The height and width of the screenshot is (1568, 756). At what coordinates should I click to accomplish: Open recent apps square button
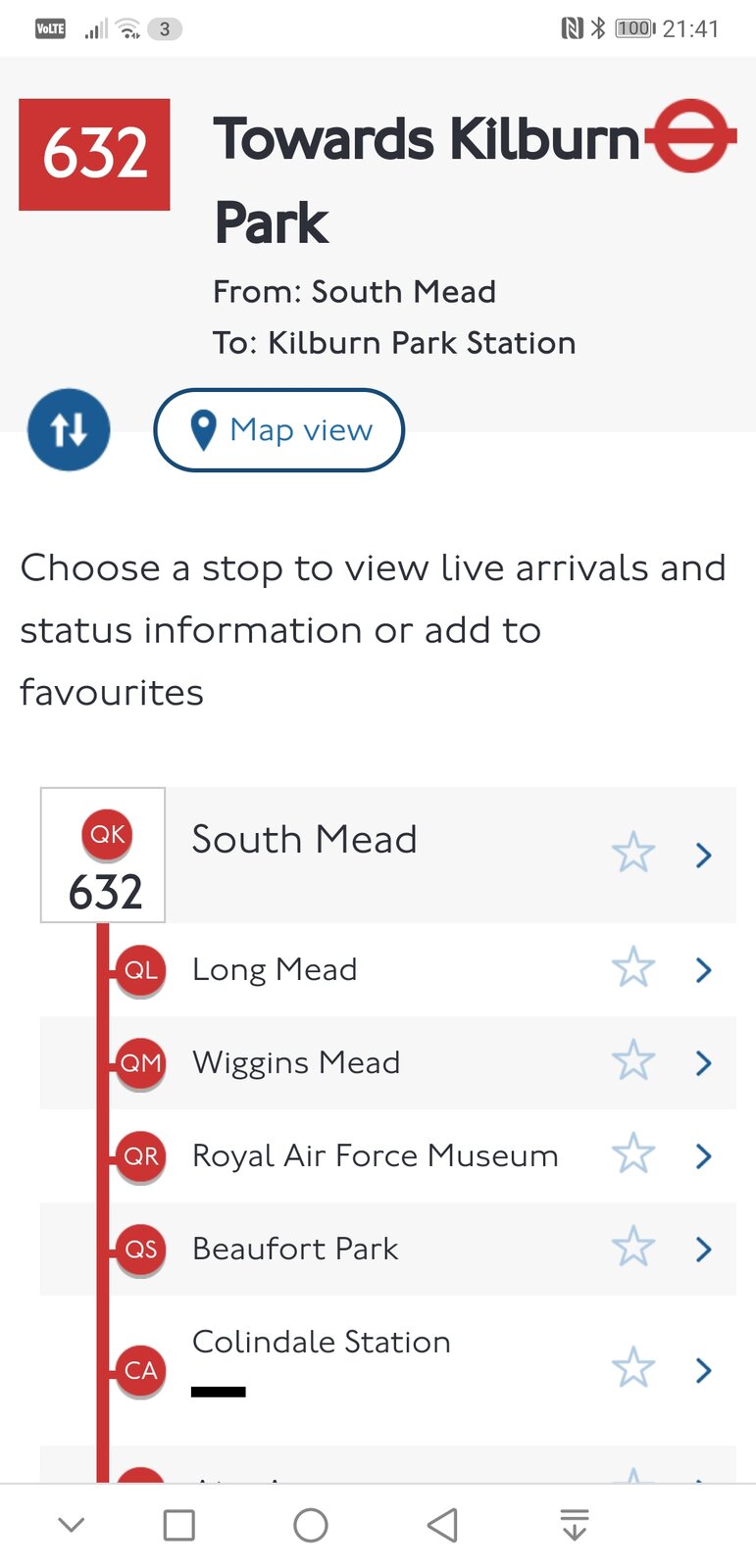[178, 1525]
